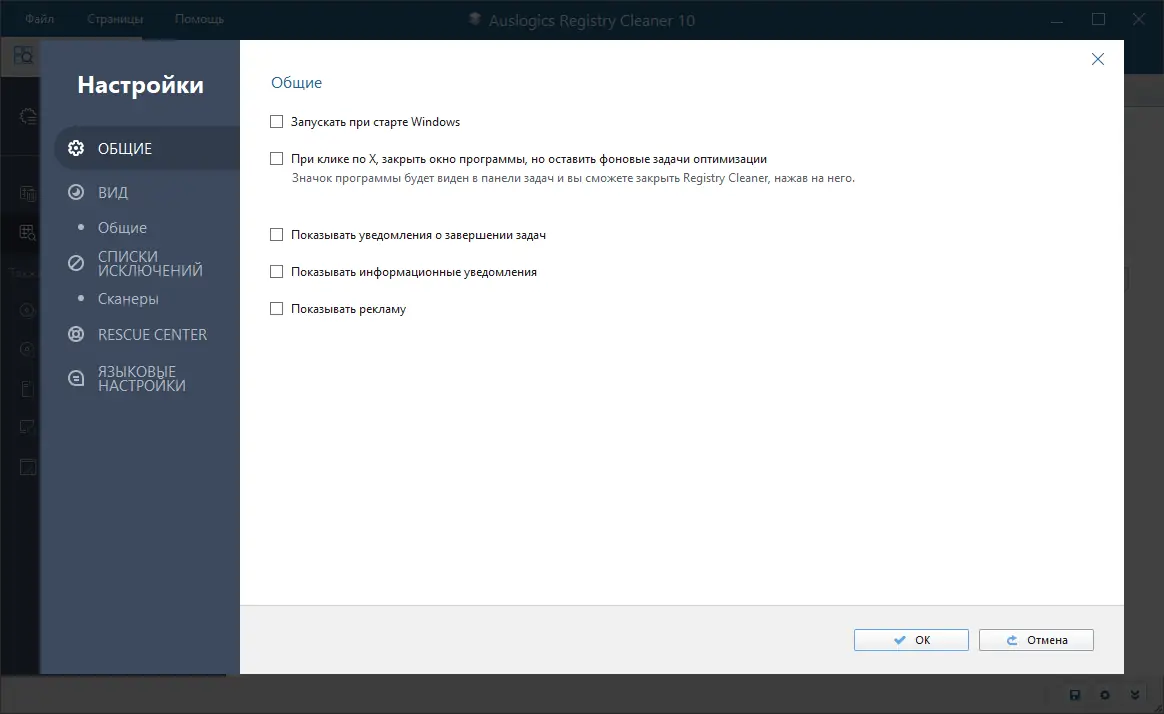Click the Общие heading above the checkboxes
Image resolution: width=1164 pixels, height=714 pixels.
coord(296,82)
